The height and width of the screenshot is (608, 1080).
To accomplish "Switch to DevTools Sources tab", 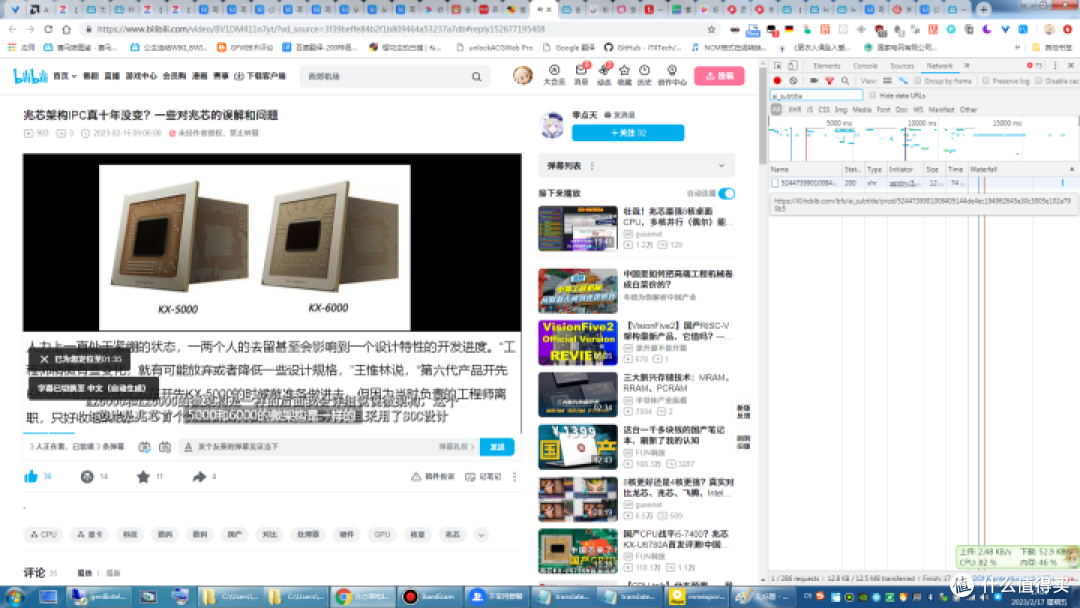I will pos(902,65).
